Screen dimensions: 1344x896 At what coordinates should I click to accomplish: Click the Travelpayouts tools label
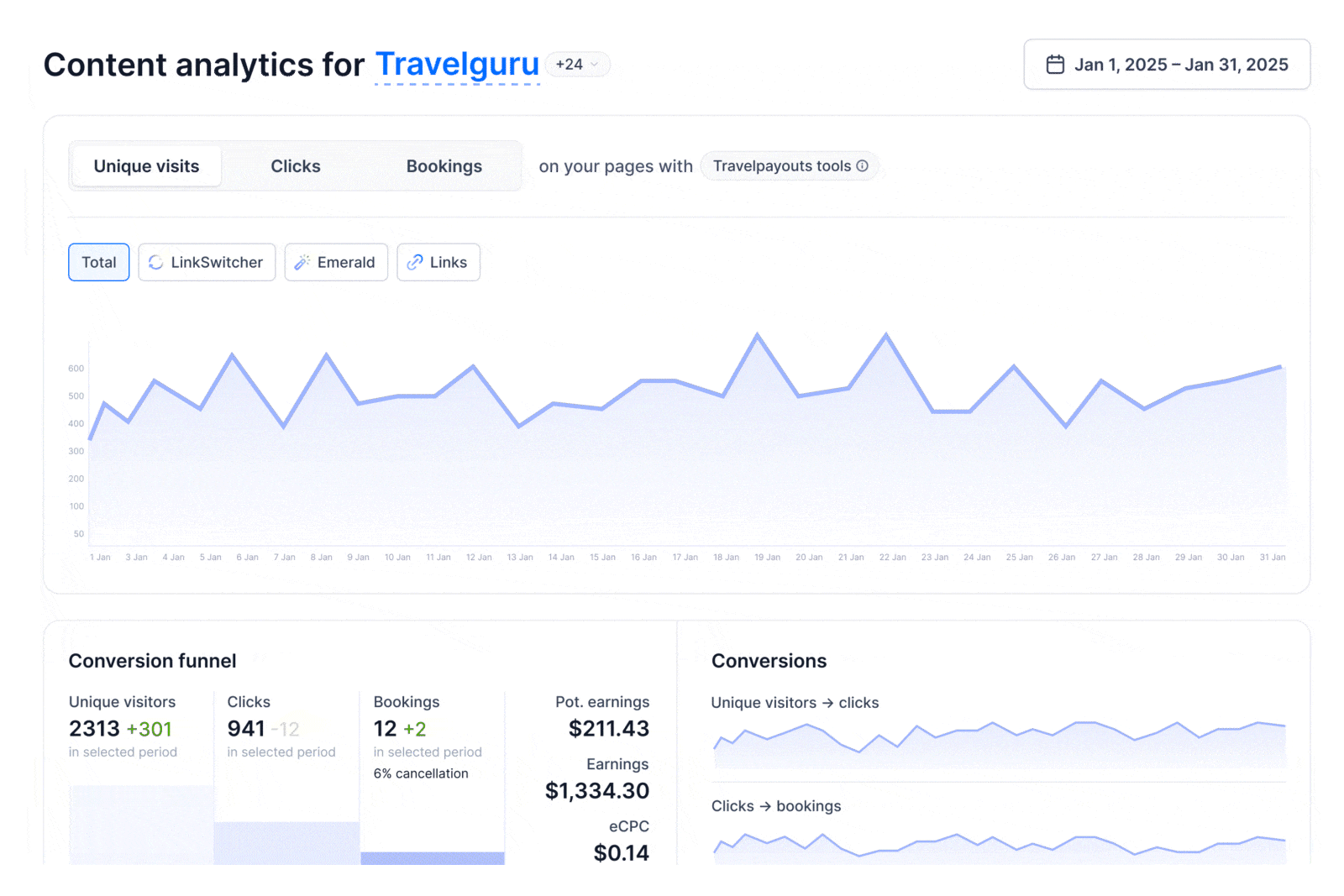click(x=782, y=166)
